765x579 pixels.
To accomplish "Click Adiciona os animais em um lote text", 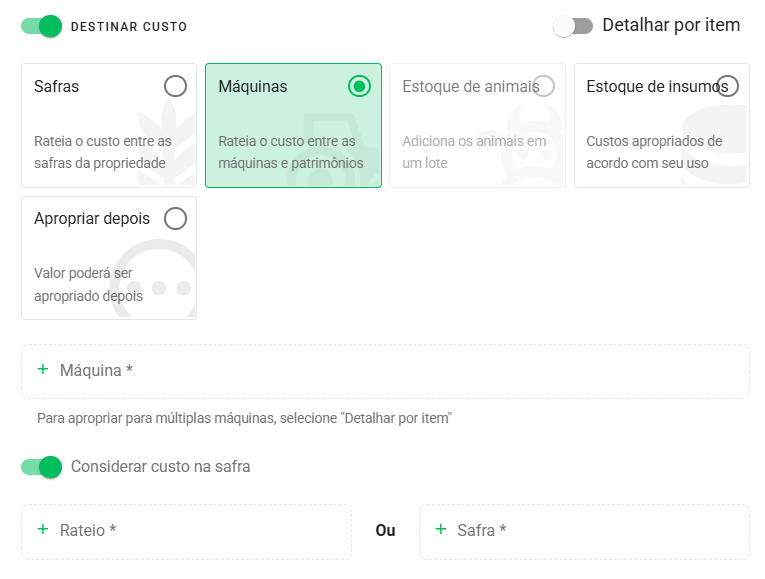I will (474, 152).
